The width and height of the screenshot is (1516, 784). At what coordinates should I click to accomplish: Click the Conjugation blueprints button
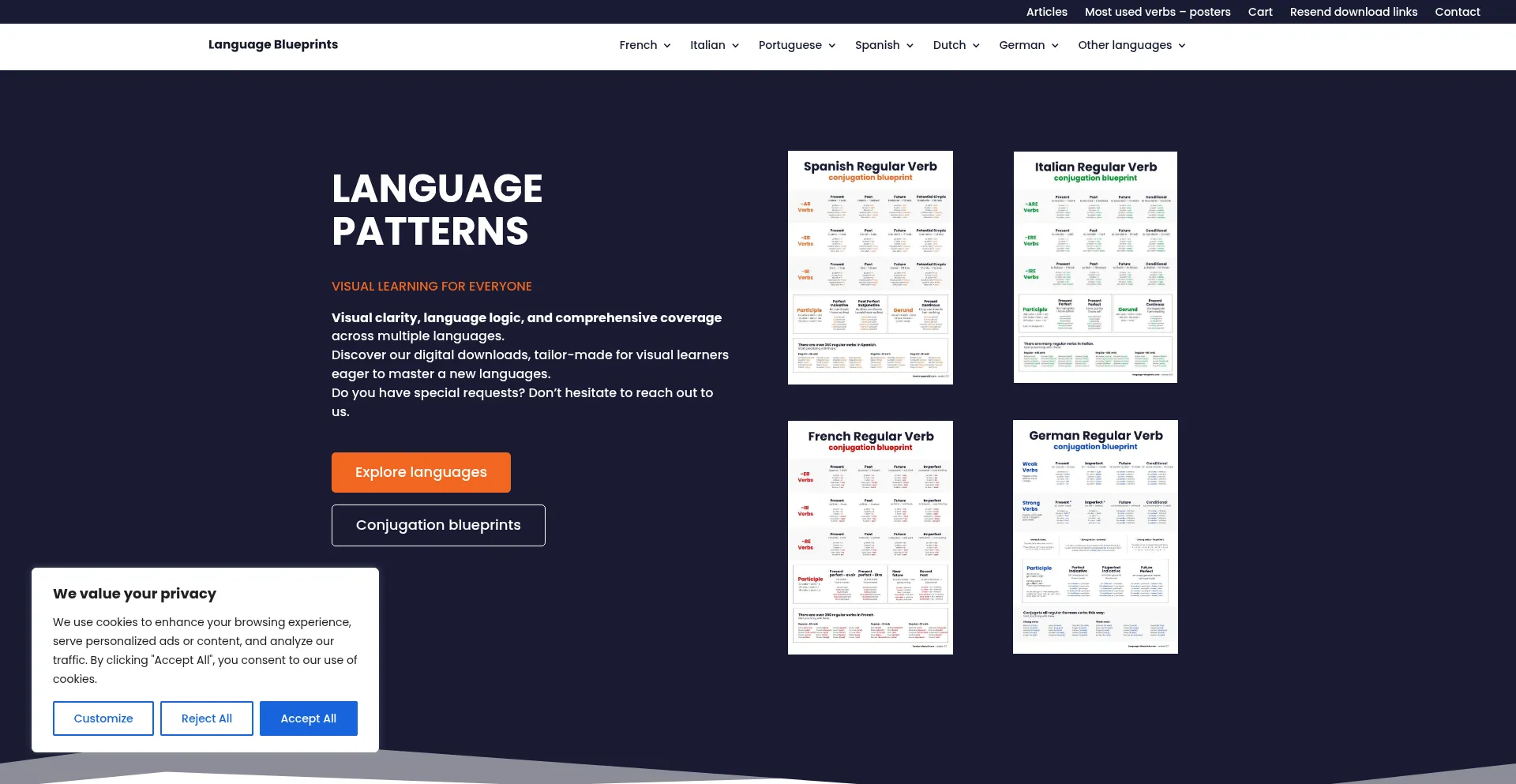[438, 525]
